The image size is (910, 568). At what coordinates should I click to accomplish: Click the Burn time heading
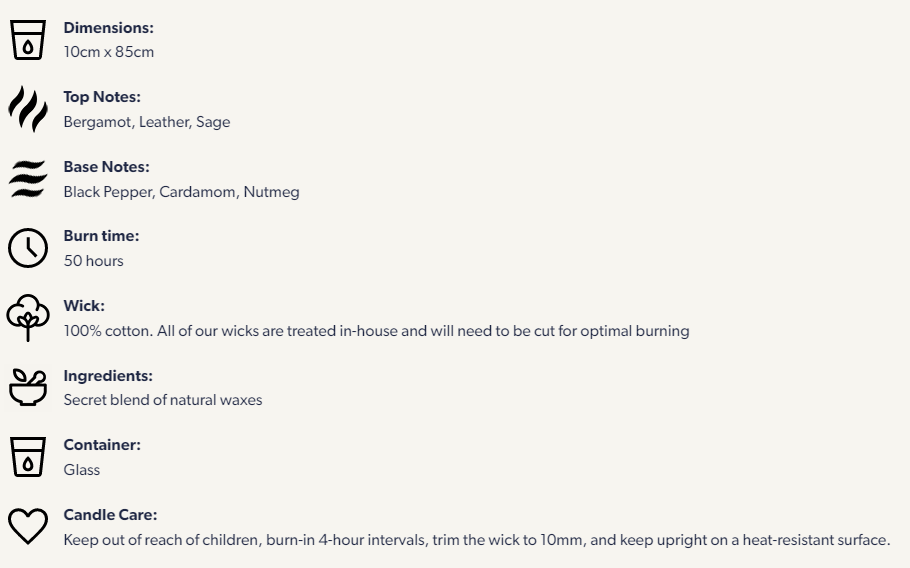pyautogui.click(x=102, y=236)
